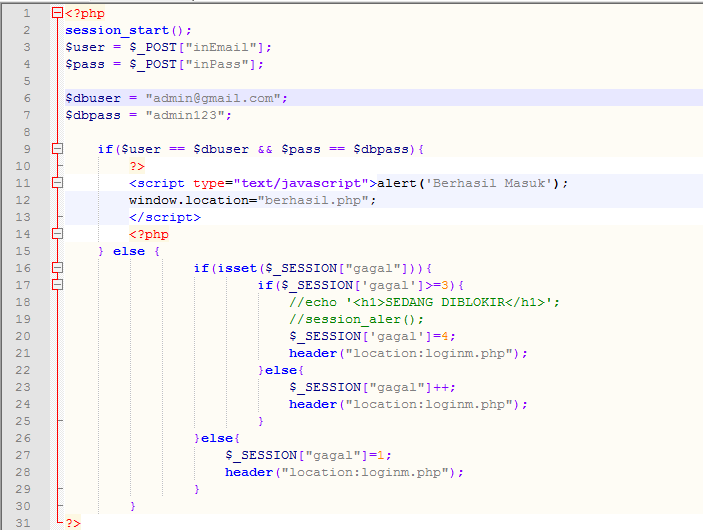
Task: Collapse the fold marker on line 1
Action: tap(57, 13)
